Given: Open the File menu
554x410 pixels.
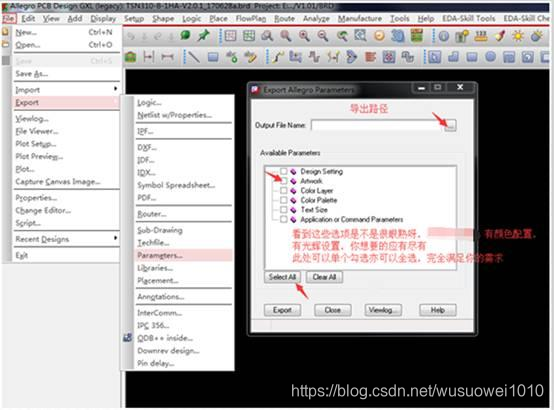Looking at the screenshot, I should [9, 18].
